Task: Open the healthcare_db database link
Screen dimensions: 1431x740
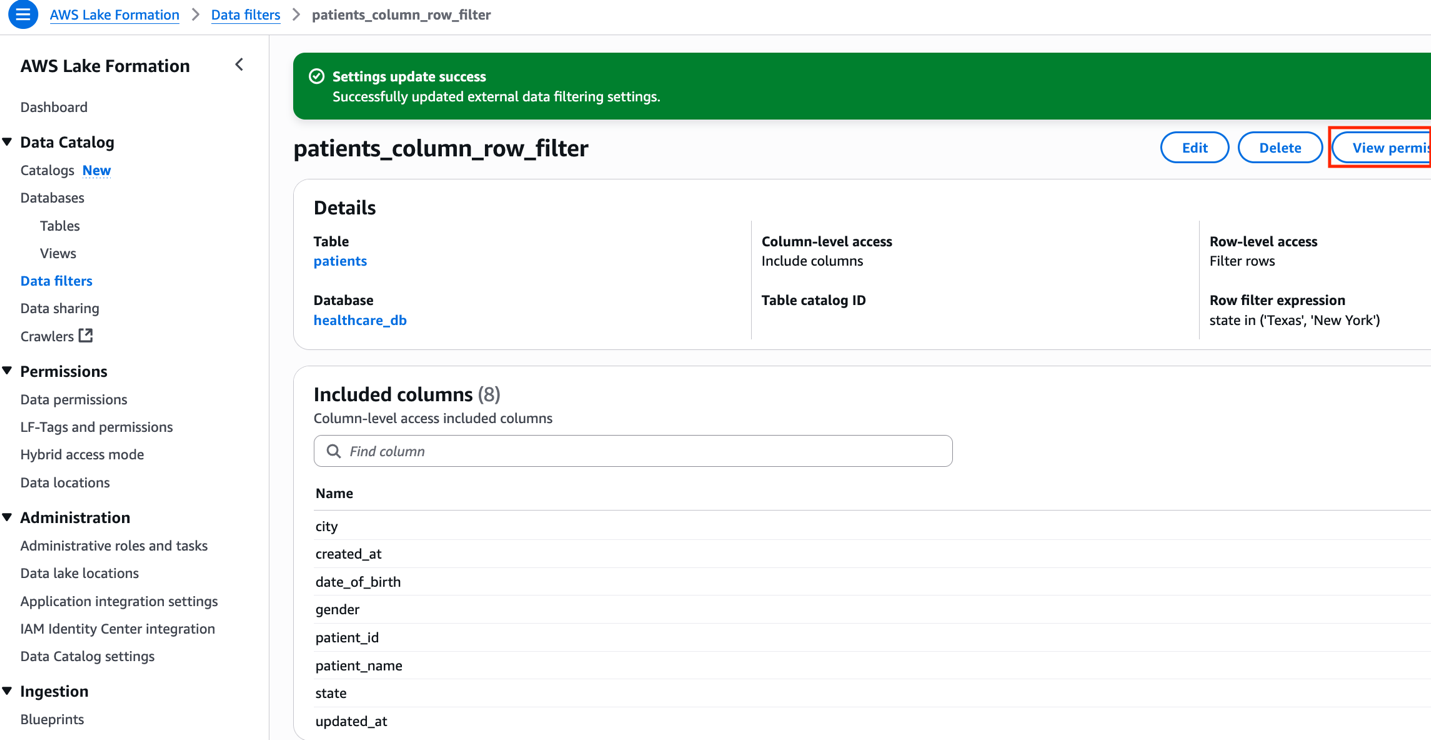Action: (360, 320)
